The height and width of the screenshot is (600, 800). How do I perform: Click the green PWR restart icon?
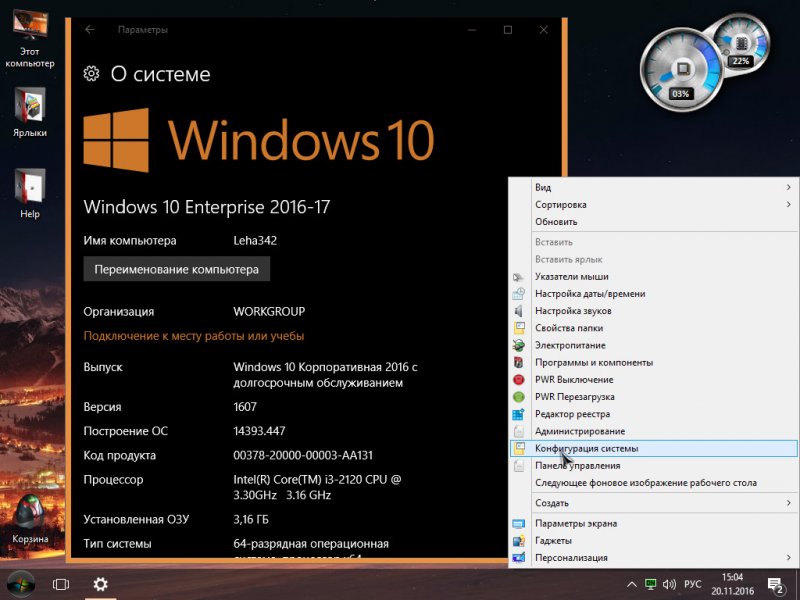tap(518, 397)
